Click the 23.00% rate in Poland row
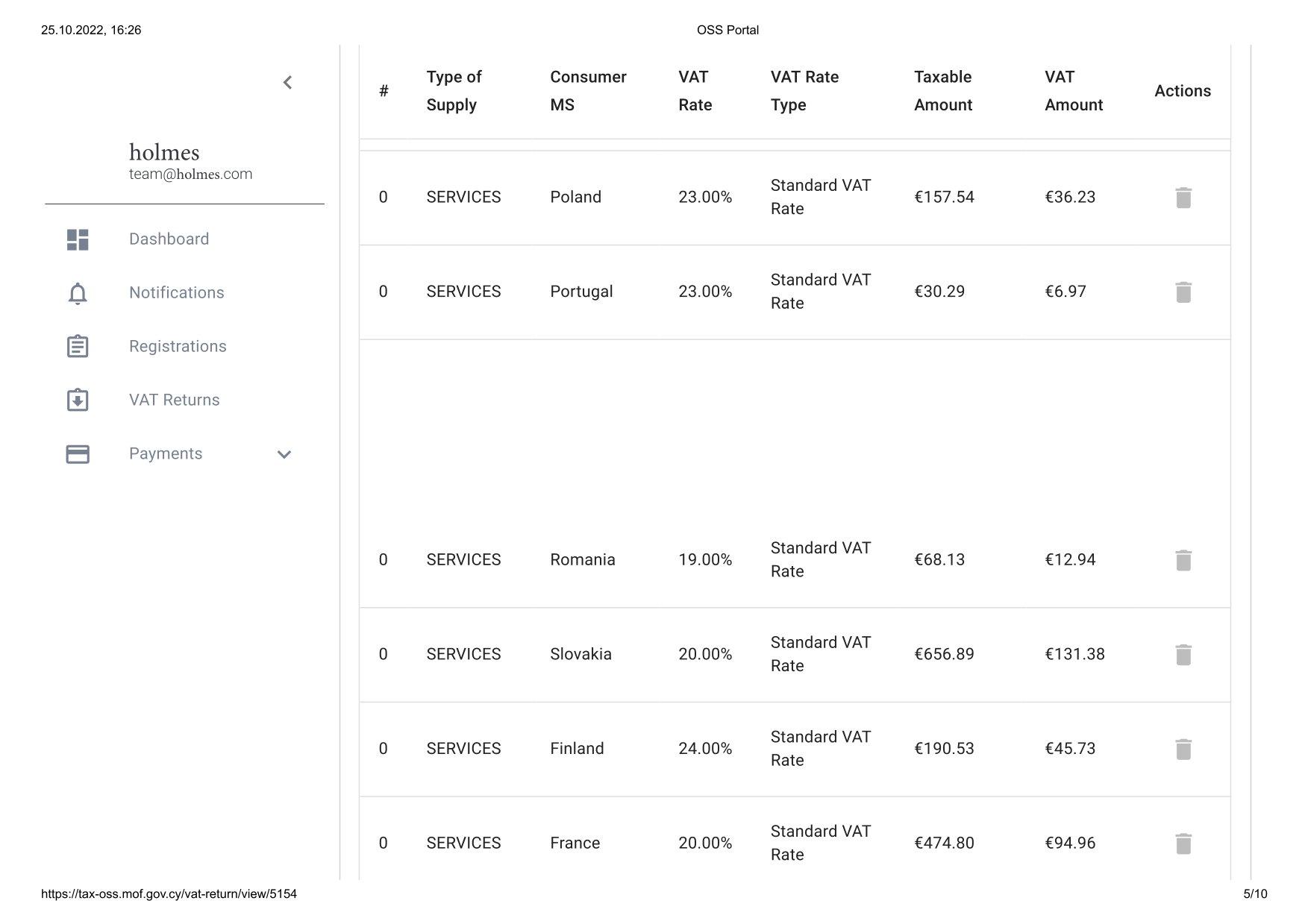Screen dimensions: 1308x924 pos(705,197)
